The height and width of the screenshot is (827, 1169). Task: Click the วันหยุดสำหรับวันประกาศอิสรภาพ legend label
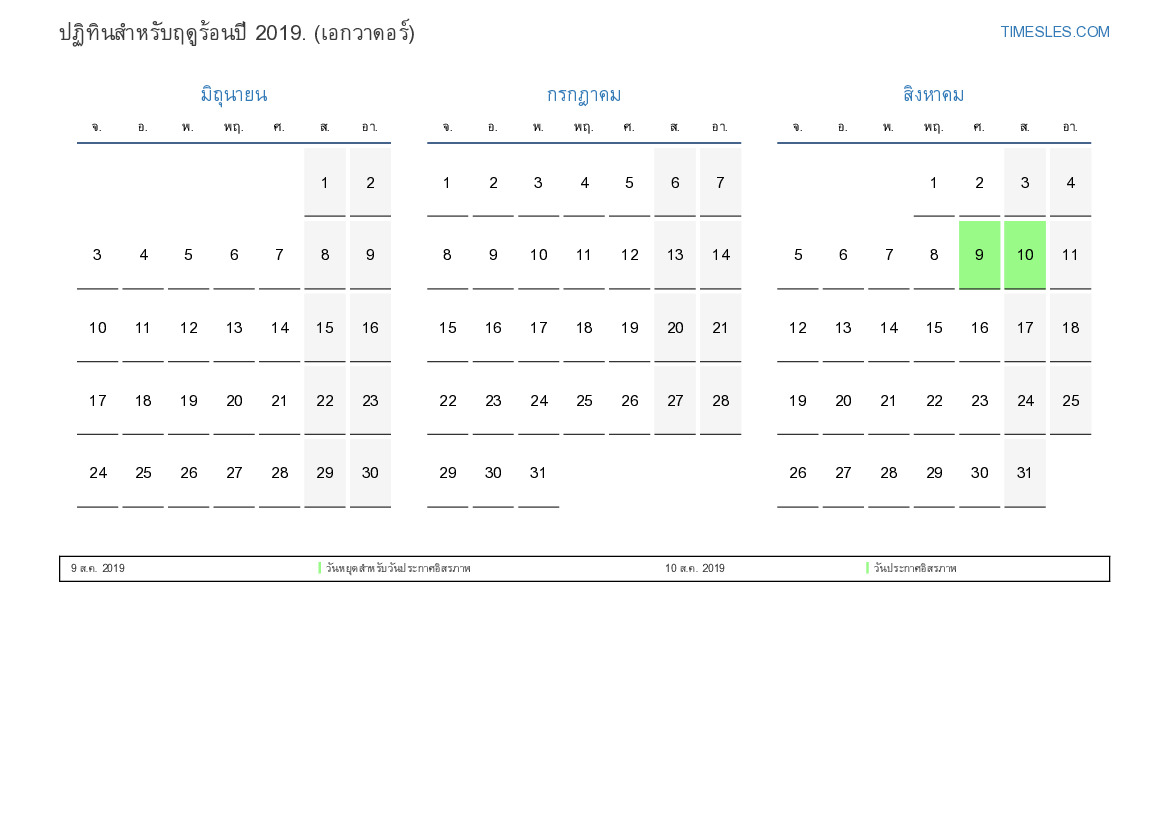(397, 568)
